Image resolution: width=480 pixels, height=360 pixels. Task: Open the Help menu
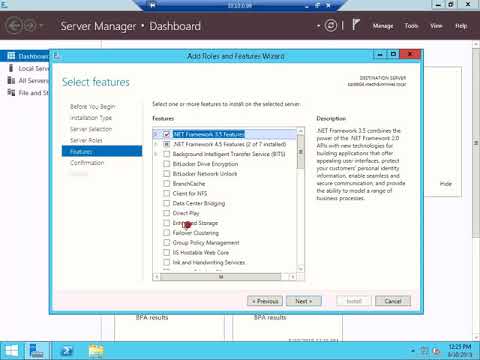click(461, 26)
